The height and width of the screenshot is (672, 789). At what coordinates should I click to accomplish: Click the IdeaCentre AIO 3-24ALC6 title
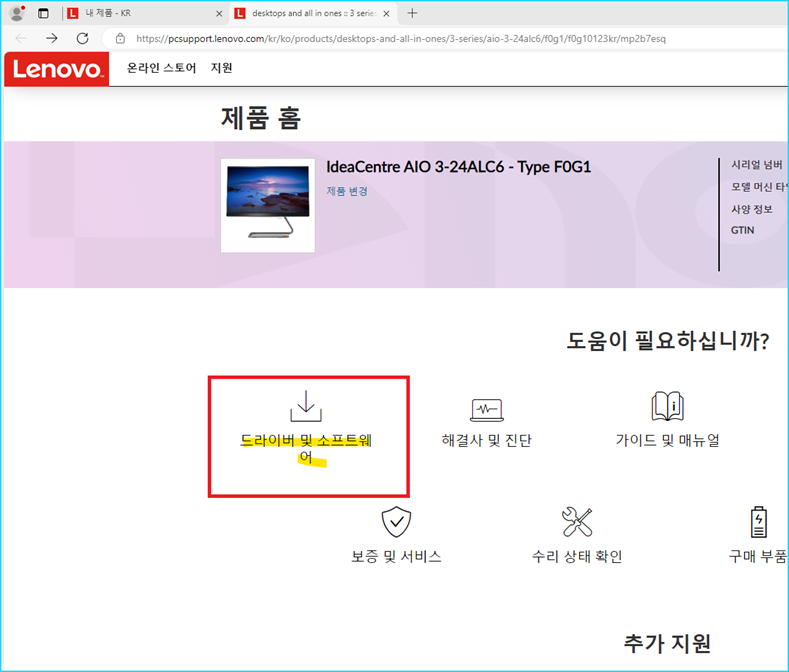[458, 167]
